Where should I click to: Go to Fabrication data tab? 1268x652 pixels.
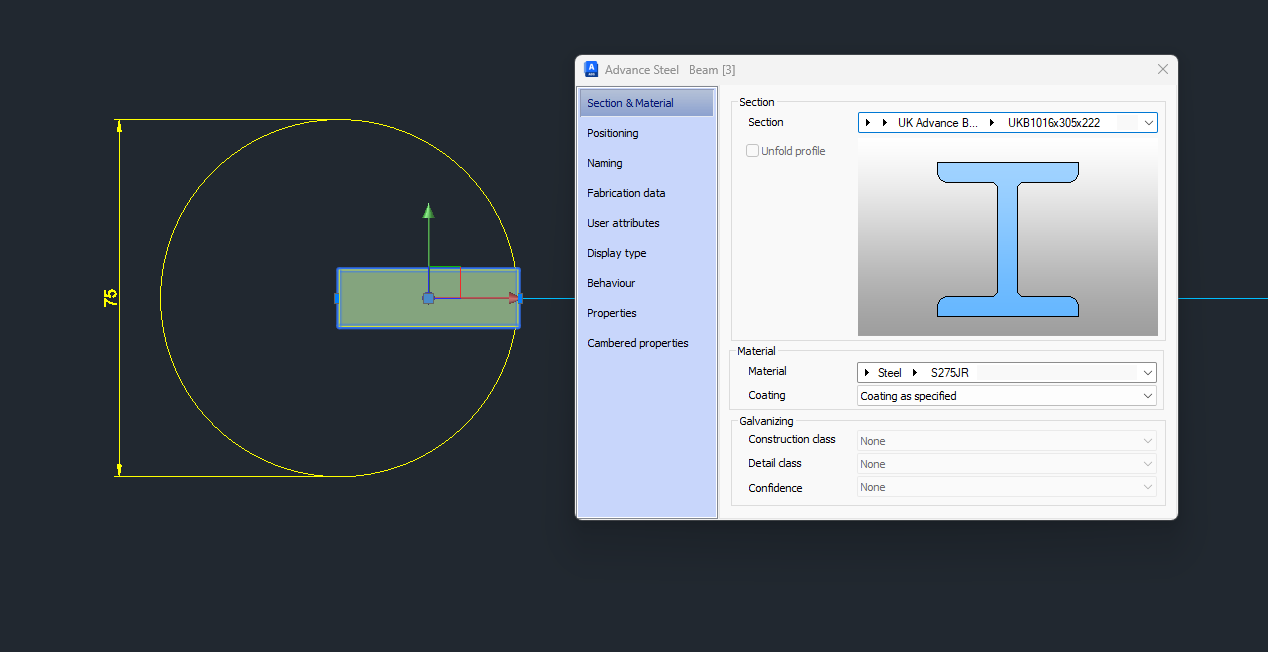tap(646, 193)
